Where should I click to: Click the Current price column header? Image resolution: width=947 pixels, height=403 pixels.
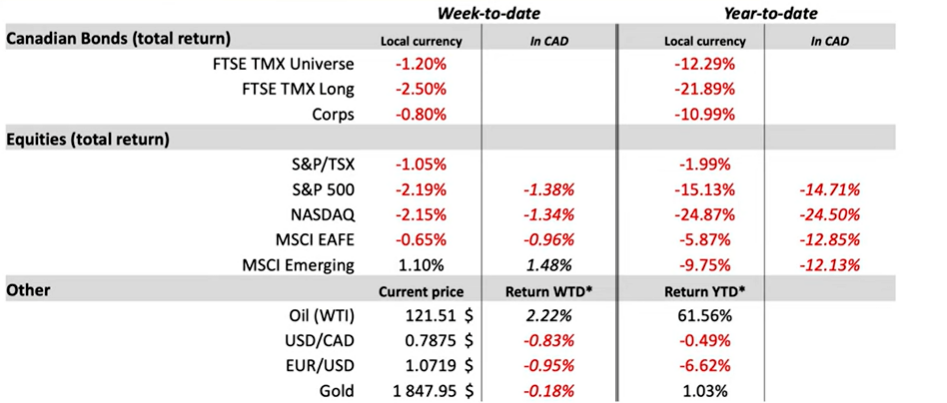click(421, 290)
